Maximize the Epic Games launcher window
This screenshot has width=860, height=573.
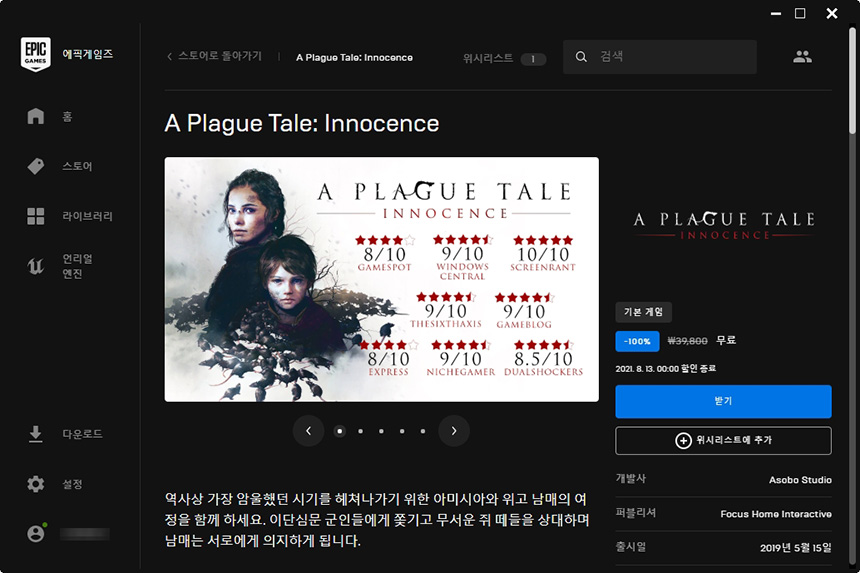[800, 13]
